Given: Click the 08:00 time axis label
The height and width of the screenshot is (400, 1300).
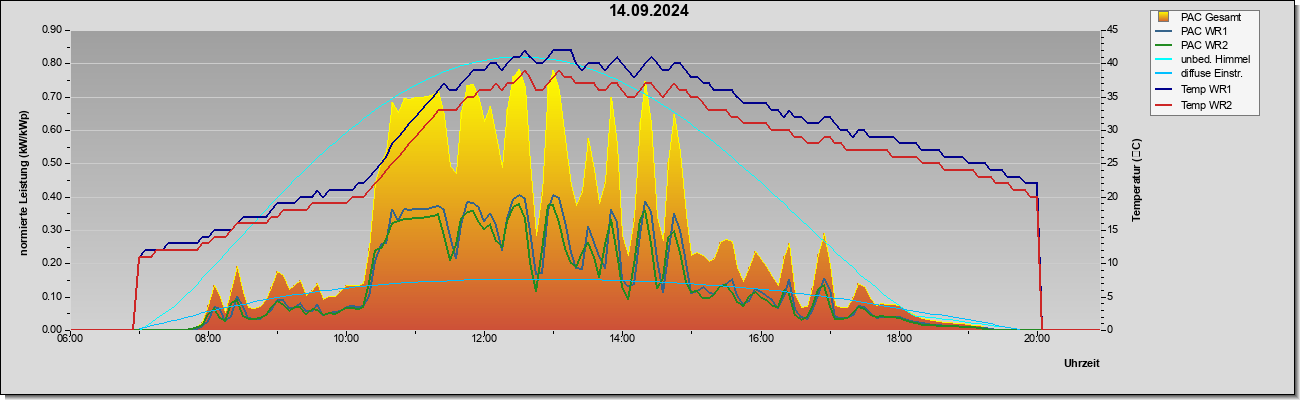Looking at the screenshot, I should click(208, 339).
